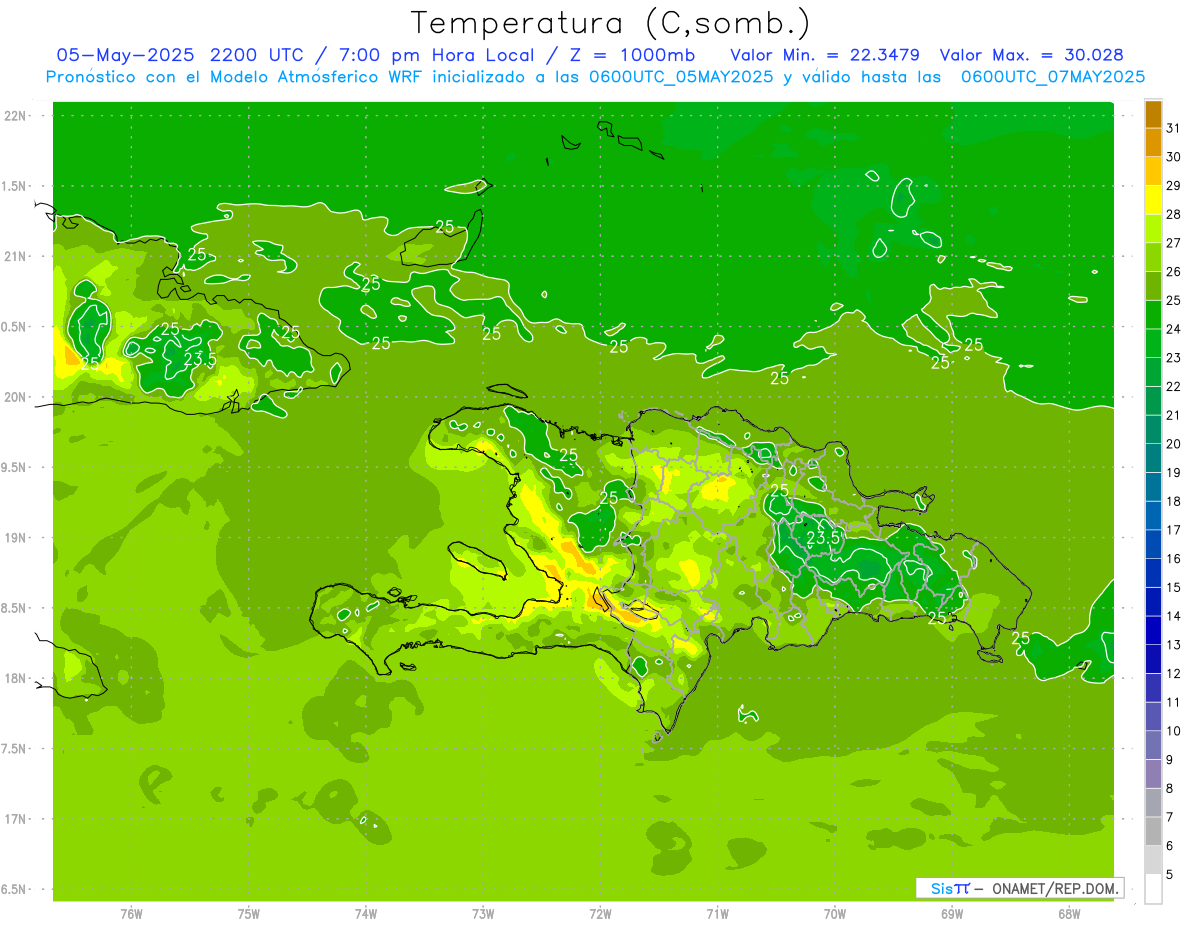Click the '71W' longitude axis label

click(x=717, y=914)
